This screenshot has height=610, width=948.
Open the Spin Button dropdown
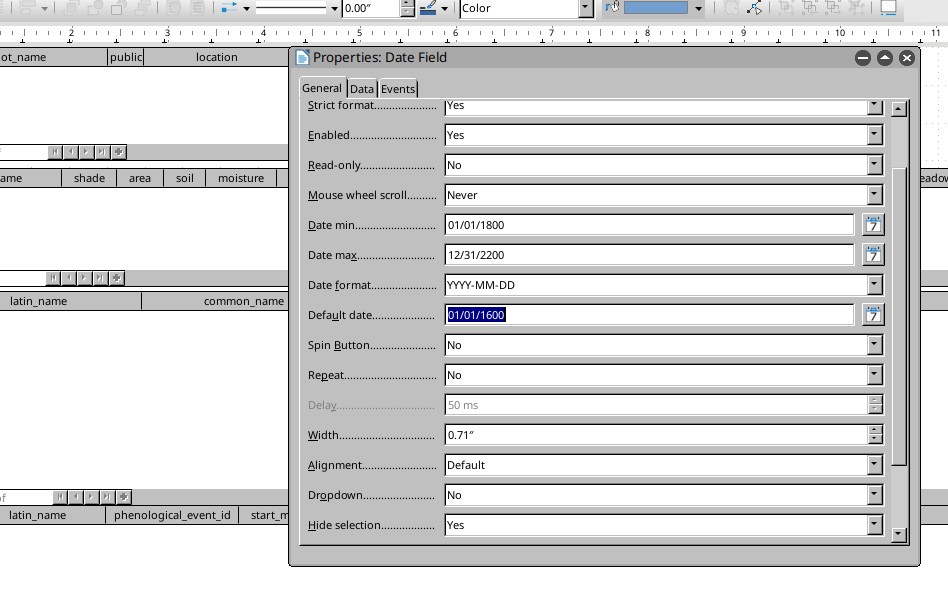tap(874, 345)
